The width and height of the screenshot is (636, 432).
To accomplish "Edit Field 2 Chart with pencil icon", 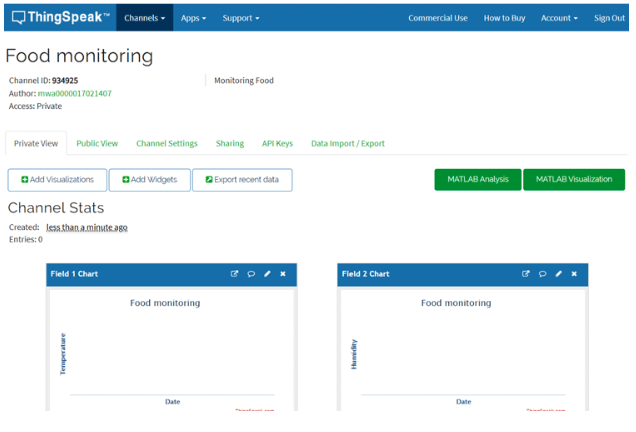I will click(x=558, y=274).
